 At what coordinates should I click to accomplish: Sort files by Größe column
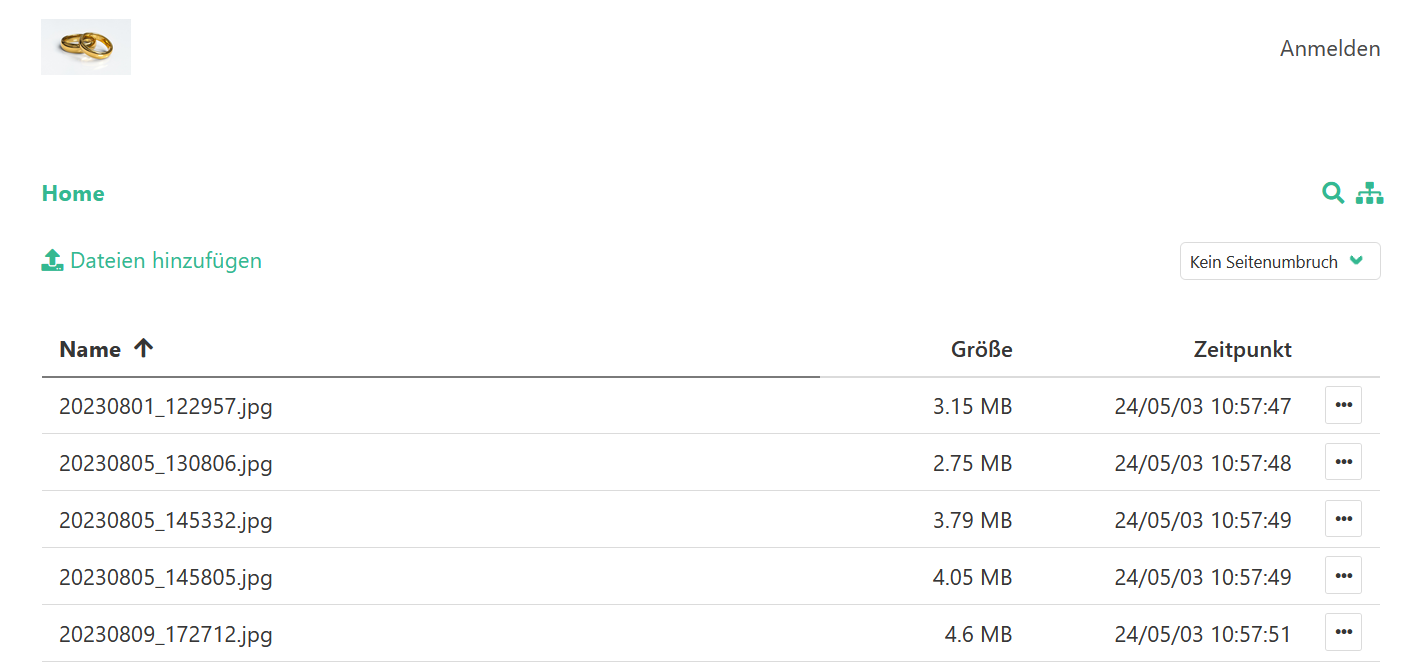[981, 349]
